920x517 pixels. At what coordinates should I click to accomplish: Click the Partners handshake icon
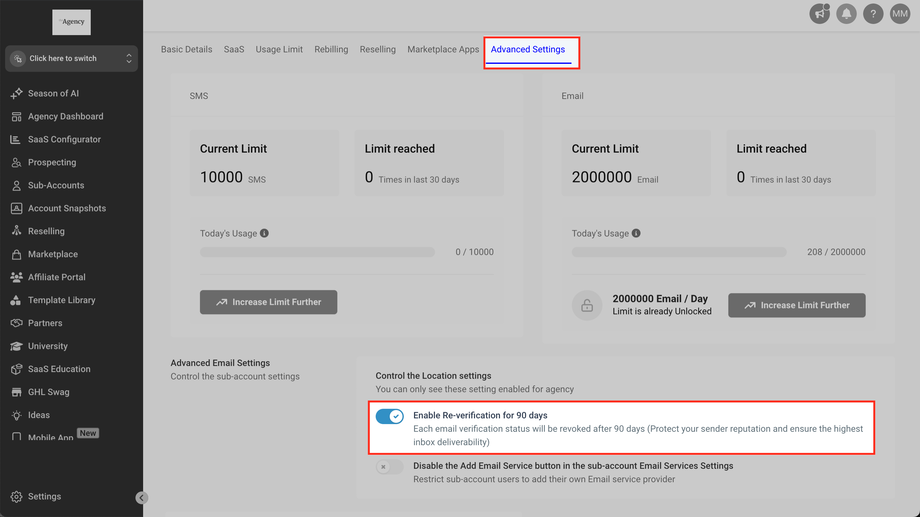(x=16, y=323)
